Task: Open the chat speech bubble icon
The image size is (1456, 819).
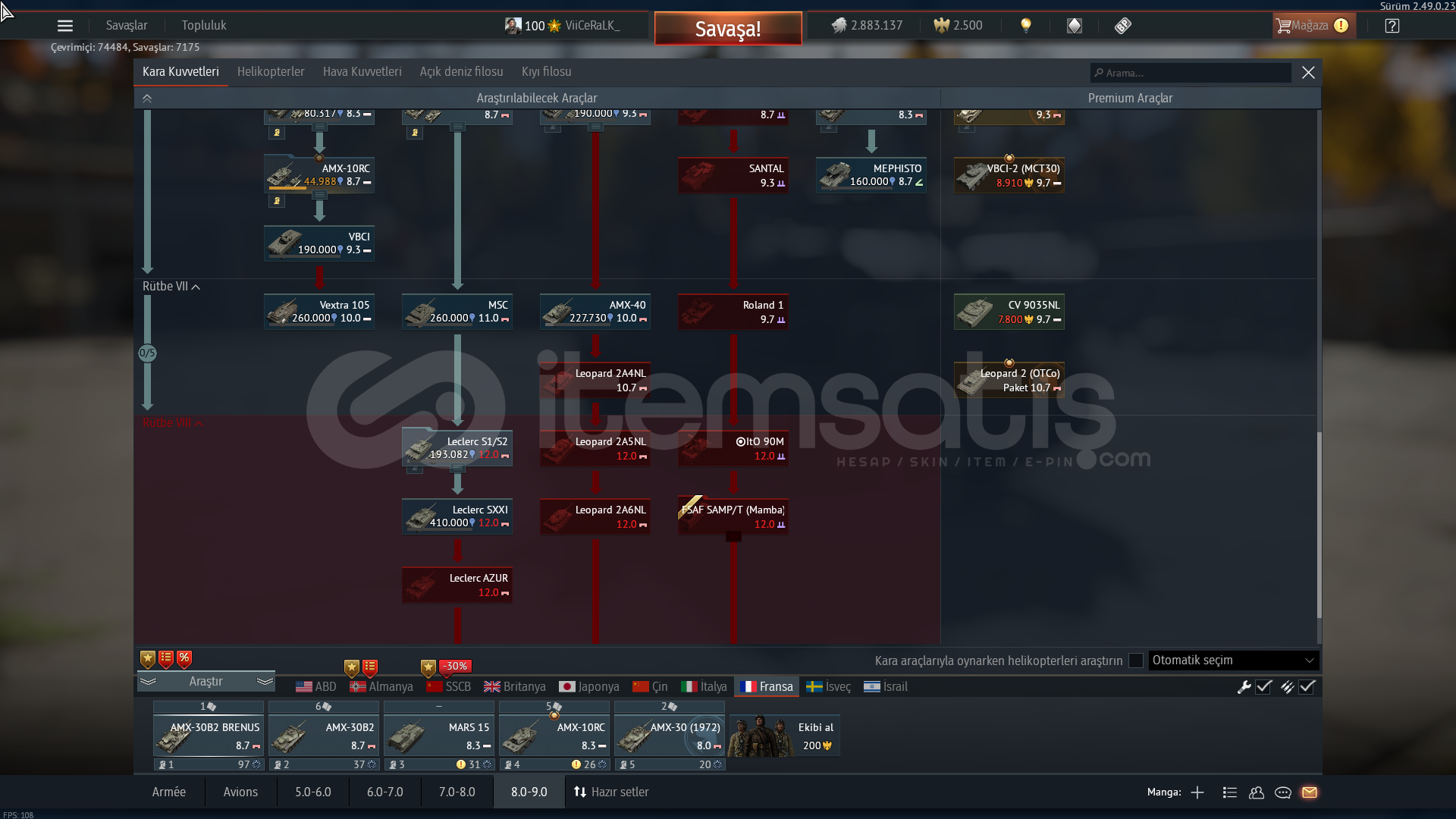Action: [1283, 792]
